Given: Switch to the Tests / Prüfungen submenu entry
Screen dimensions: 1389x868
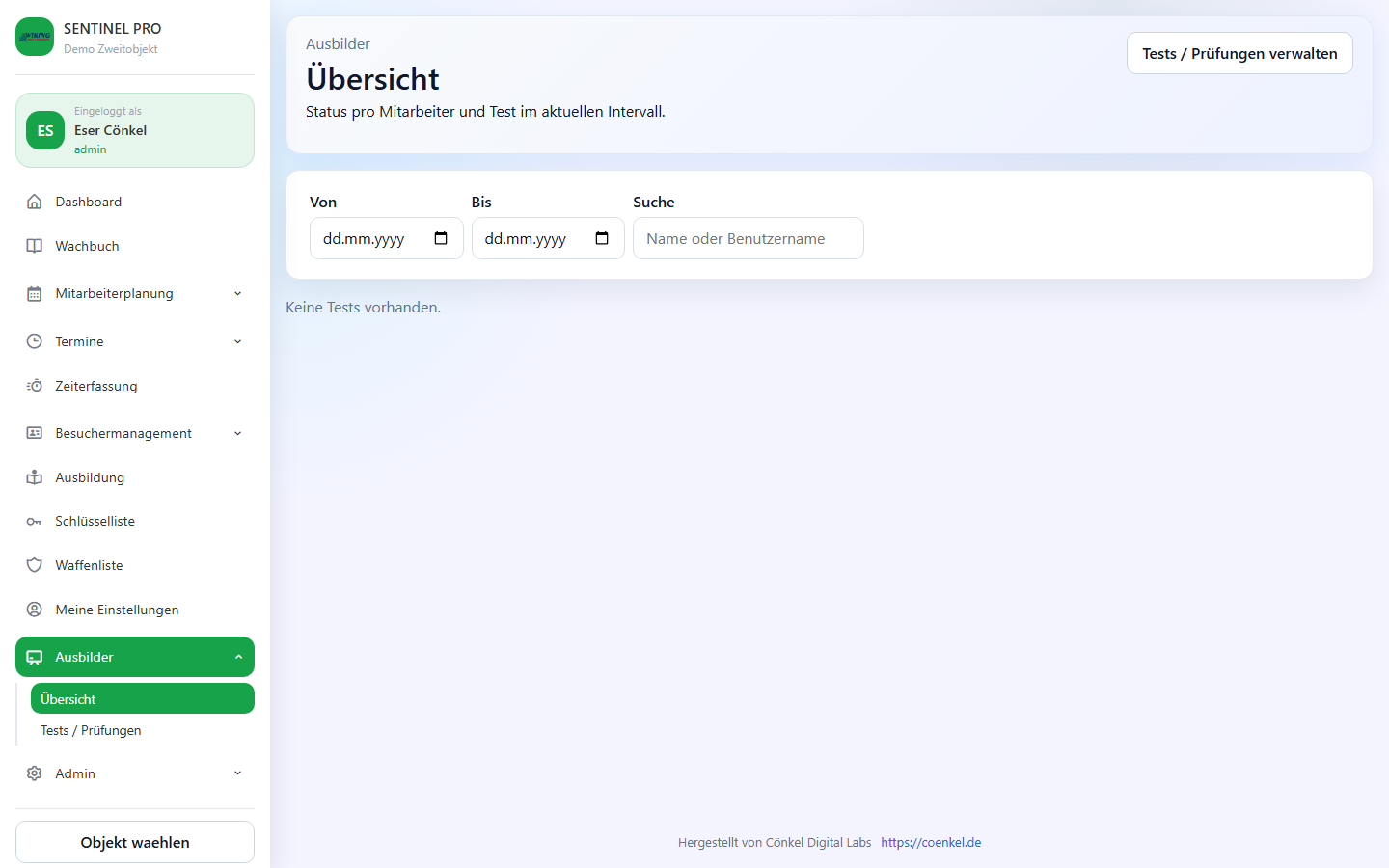Looking at the screenshot, I should click(x=90, y=730).
